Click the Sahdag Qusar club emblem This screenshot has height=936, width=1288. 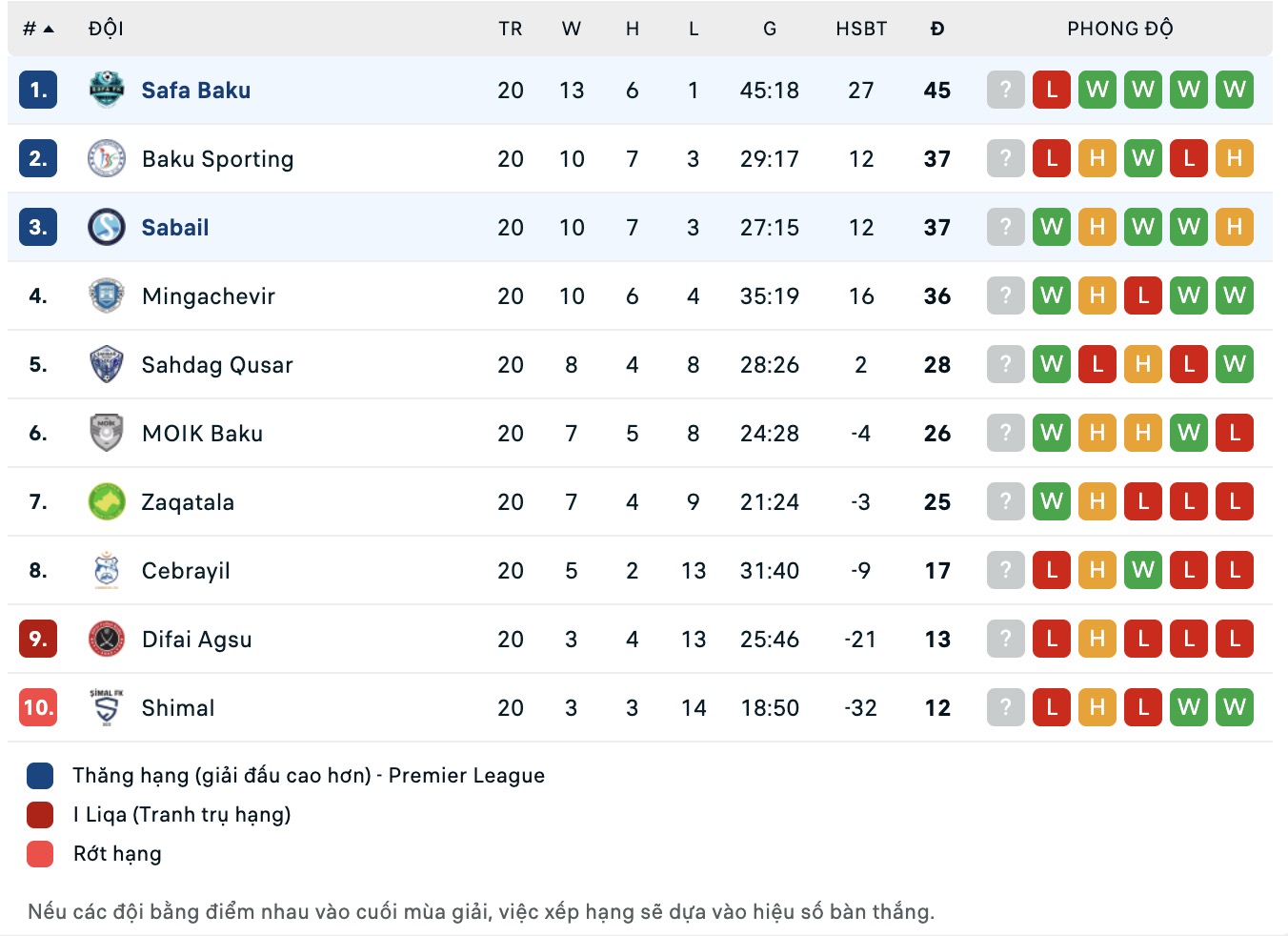pos(106,364)
